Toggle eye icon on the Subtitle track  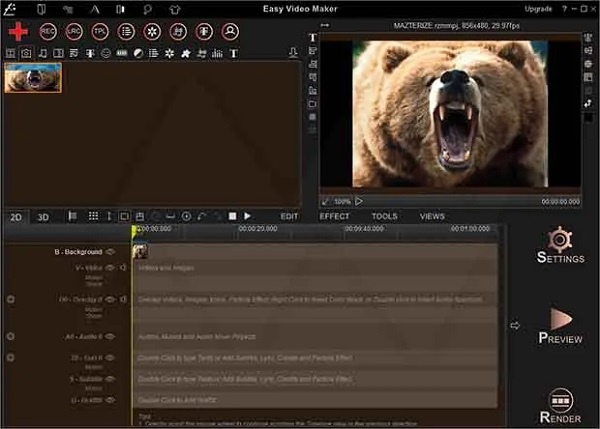pyautogui.click(x=110, y=378)
